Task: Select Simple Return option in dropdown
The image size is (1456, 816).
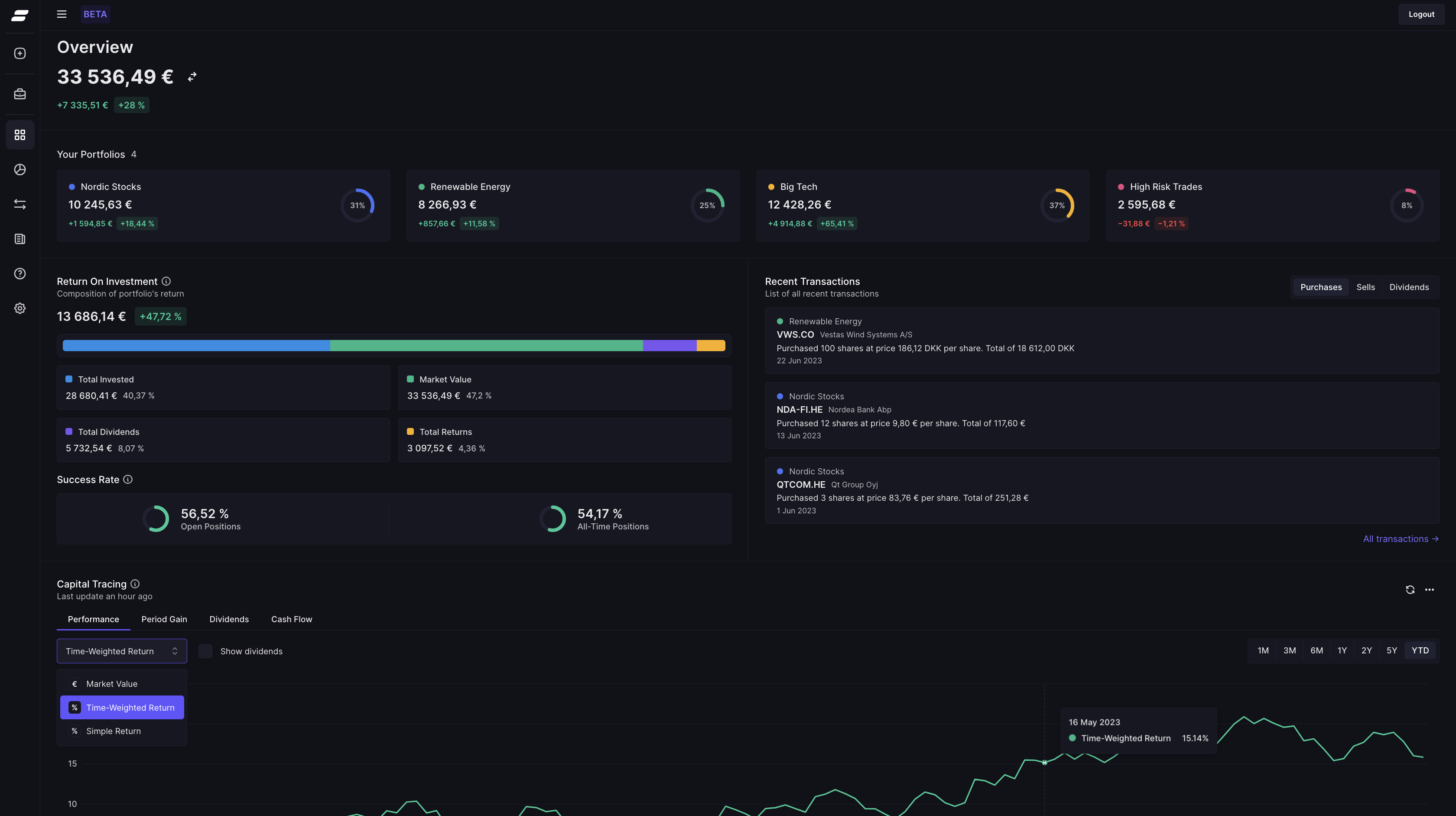Action: [x=122, y=731]
